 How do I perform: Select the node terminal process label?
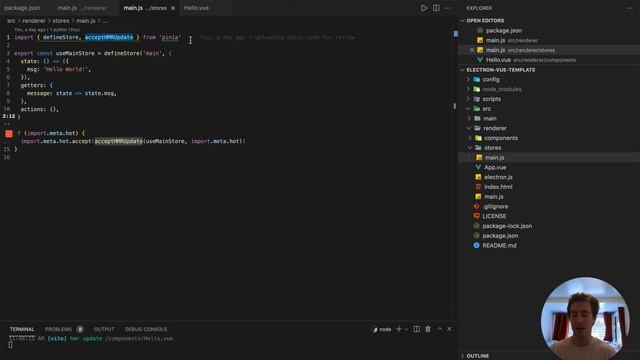[x=382, y=329]
